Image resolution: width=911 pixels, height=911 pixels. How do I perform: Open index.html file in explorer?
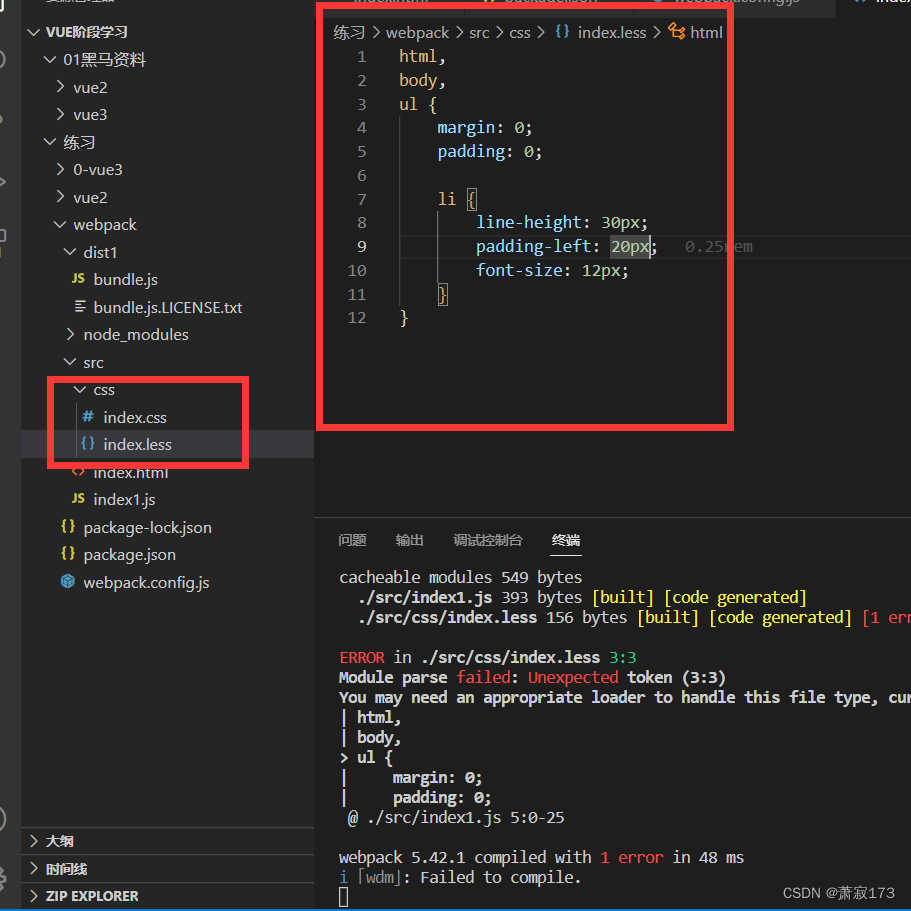(x=131, y=473)
